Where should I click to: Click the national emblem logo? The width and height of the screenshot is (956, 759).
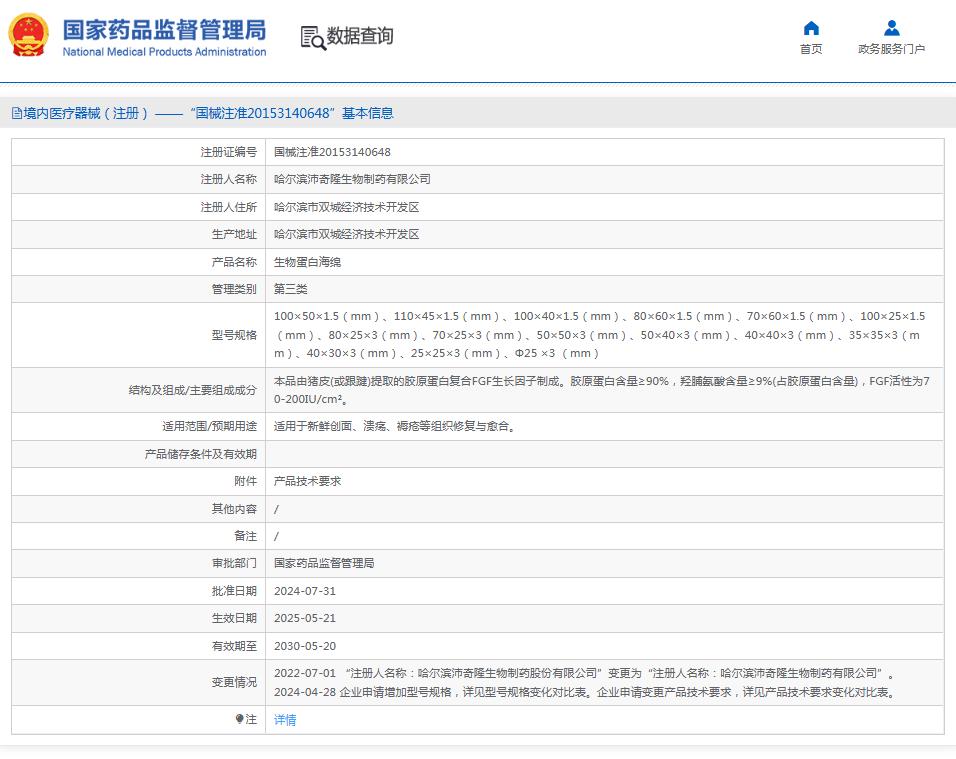pos(29,36)
